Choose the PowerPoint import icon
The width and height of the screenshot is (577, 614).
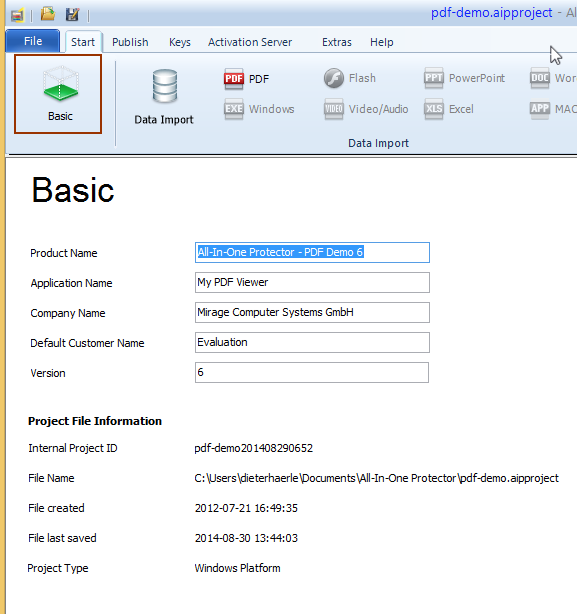coord(434,78)
